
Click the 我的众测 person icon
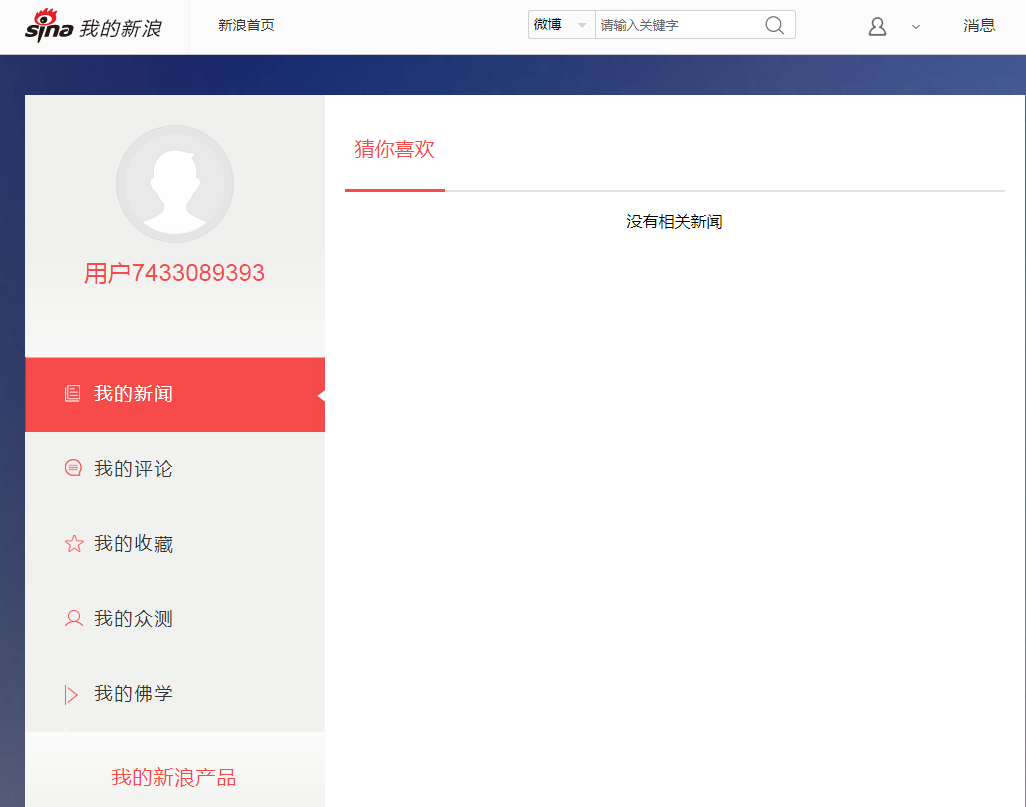(x=72, y=618)
